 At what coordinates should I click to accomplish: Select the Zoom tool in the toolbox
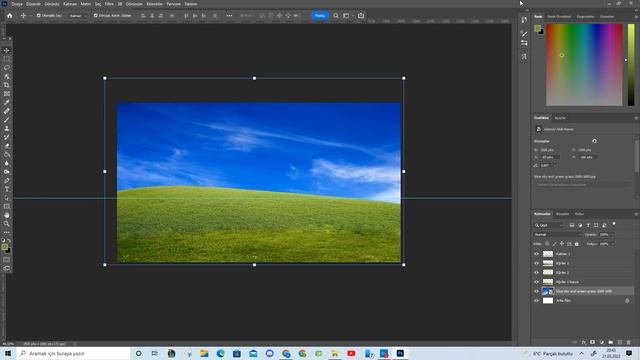pos(7,224)
